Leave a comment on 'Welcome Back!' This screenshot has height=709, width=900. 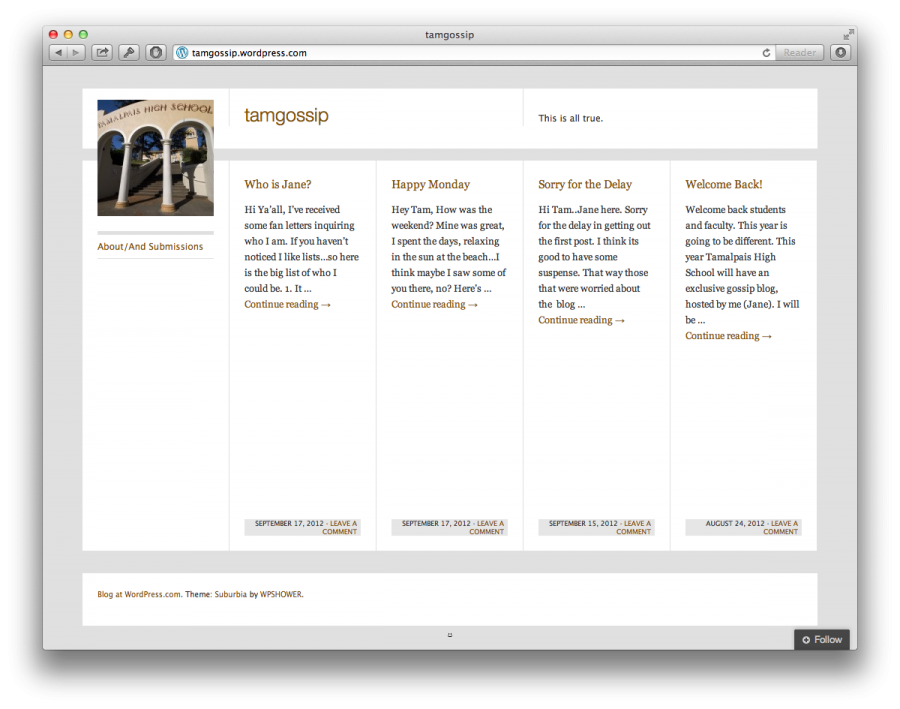783,527
